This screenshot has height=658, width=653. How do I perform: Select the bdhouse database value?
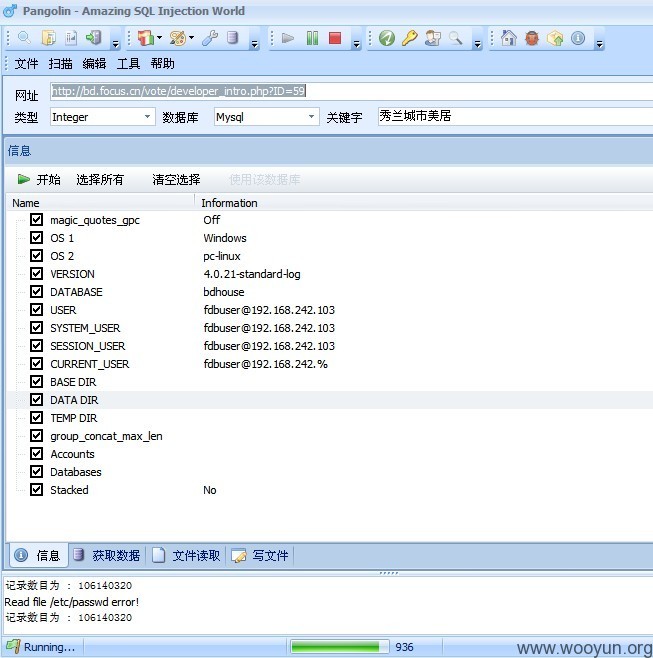pyautogui.click(x=224, y=292)
